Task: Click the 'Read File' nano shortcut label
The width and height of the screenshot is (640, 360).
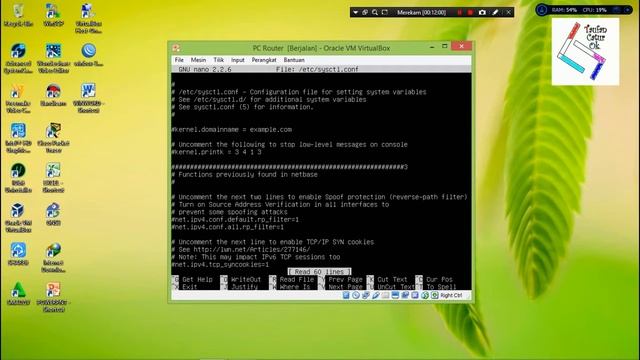Action: coord(297,280)
